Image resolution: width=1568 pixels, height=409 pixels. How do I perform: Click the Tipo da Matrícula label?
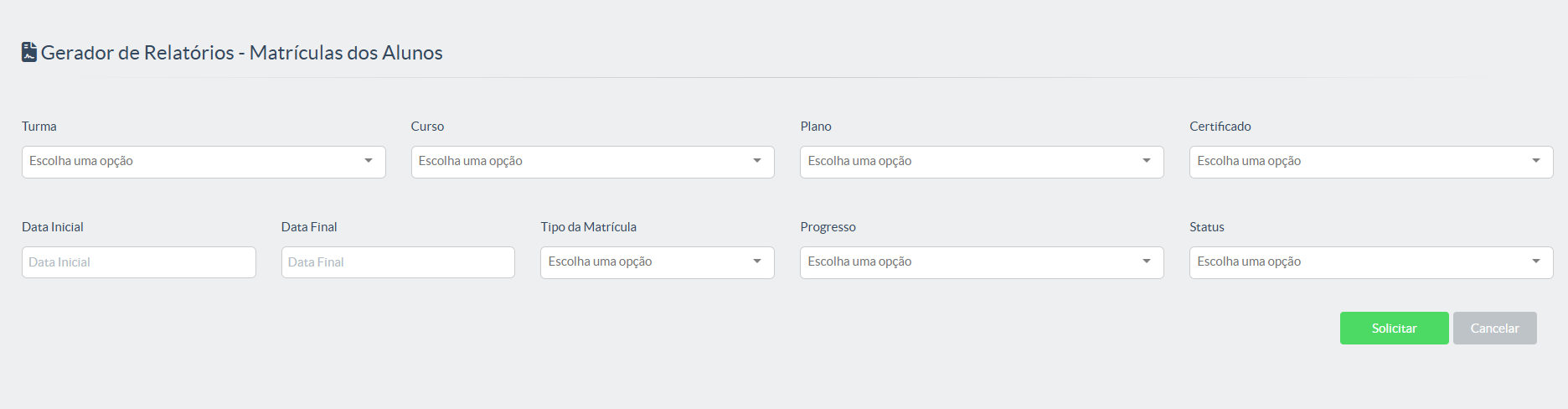[588, 227]
